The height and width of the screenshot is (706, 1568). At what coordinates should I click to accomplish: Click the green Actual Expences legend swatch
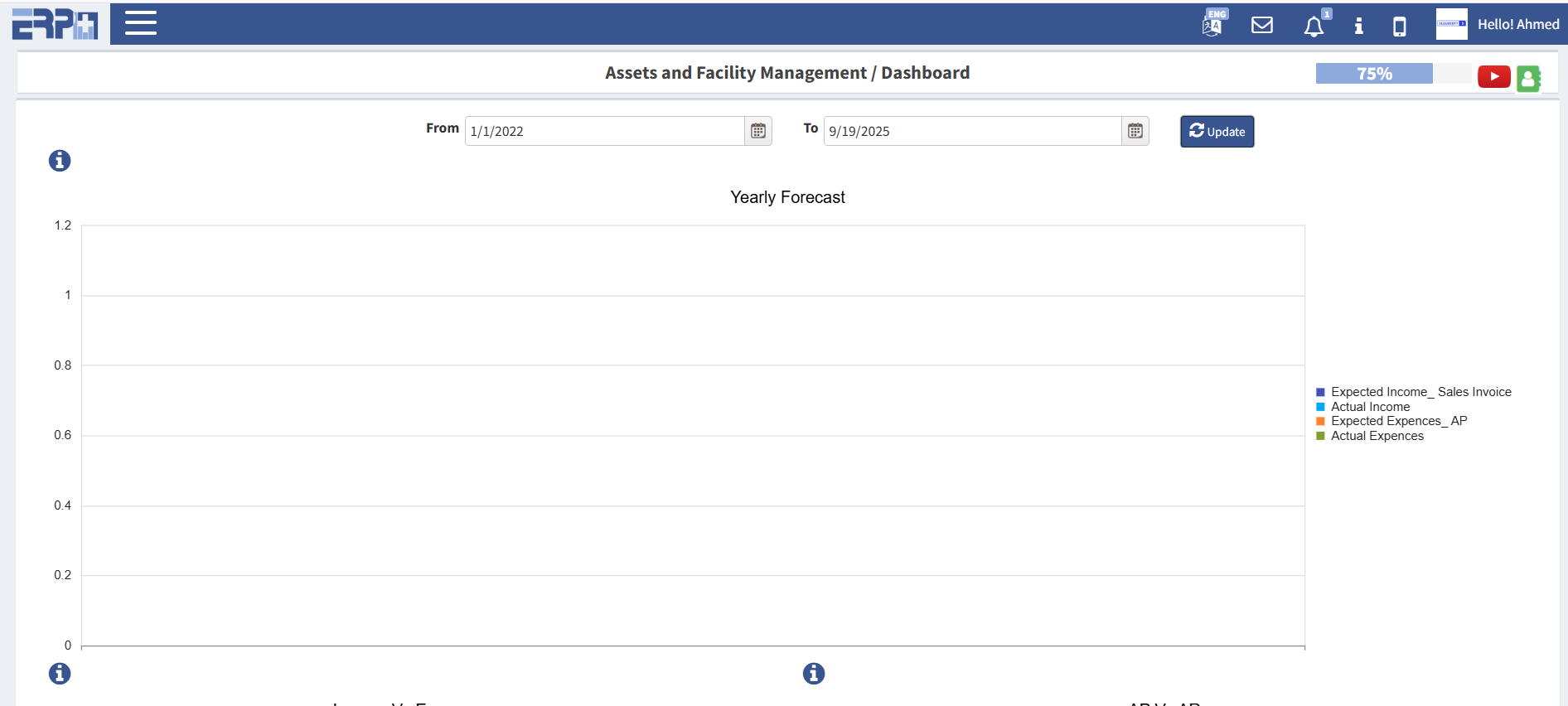1320,436
